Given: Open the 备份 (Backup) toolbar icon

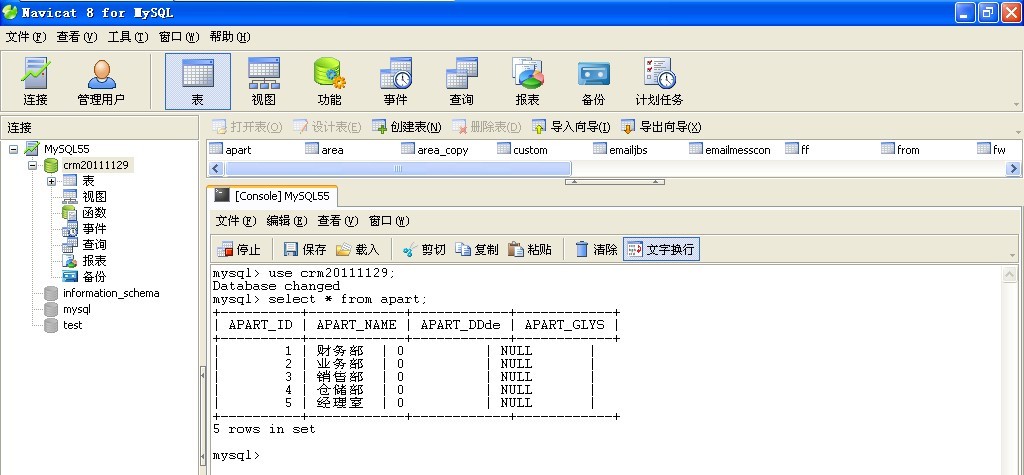Looking at the screenshot, I should 593,81.
